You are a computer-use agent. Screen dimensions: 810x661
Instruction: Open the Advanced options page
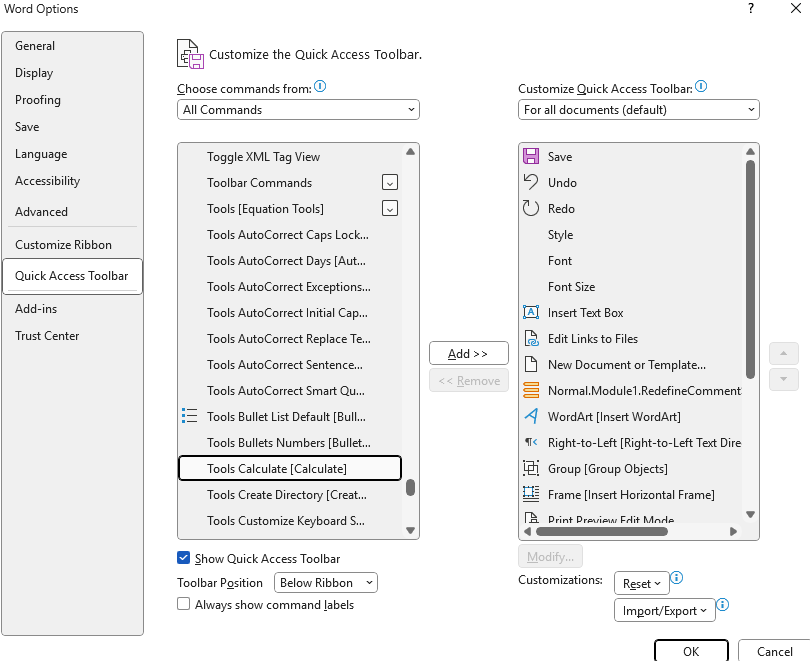(72, 212)
